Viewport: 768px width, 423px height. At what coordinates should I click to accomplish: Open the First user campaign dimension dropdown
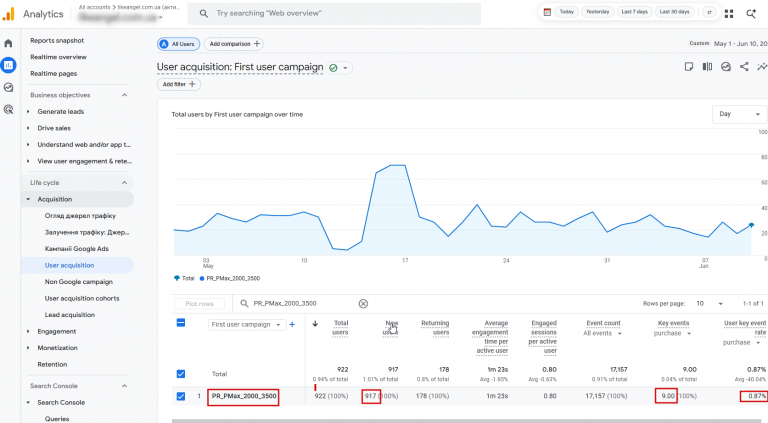click(x=246, y=325)
